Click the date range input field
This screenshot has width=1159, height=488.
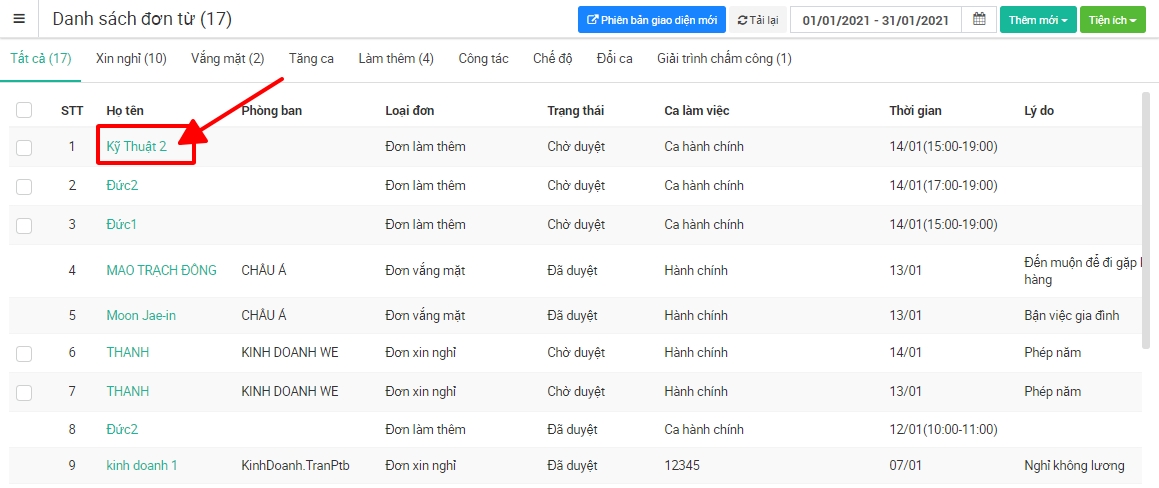[876, 20]
